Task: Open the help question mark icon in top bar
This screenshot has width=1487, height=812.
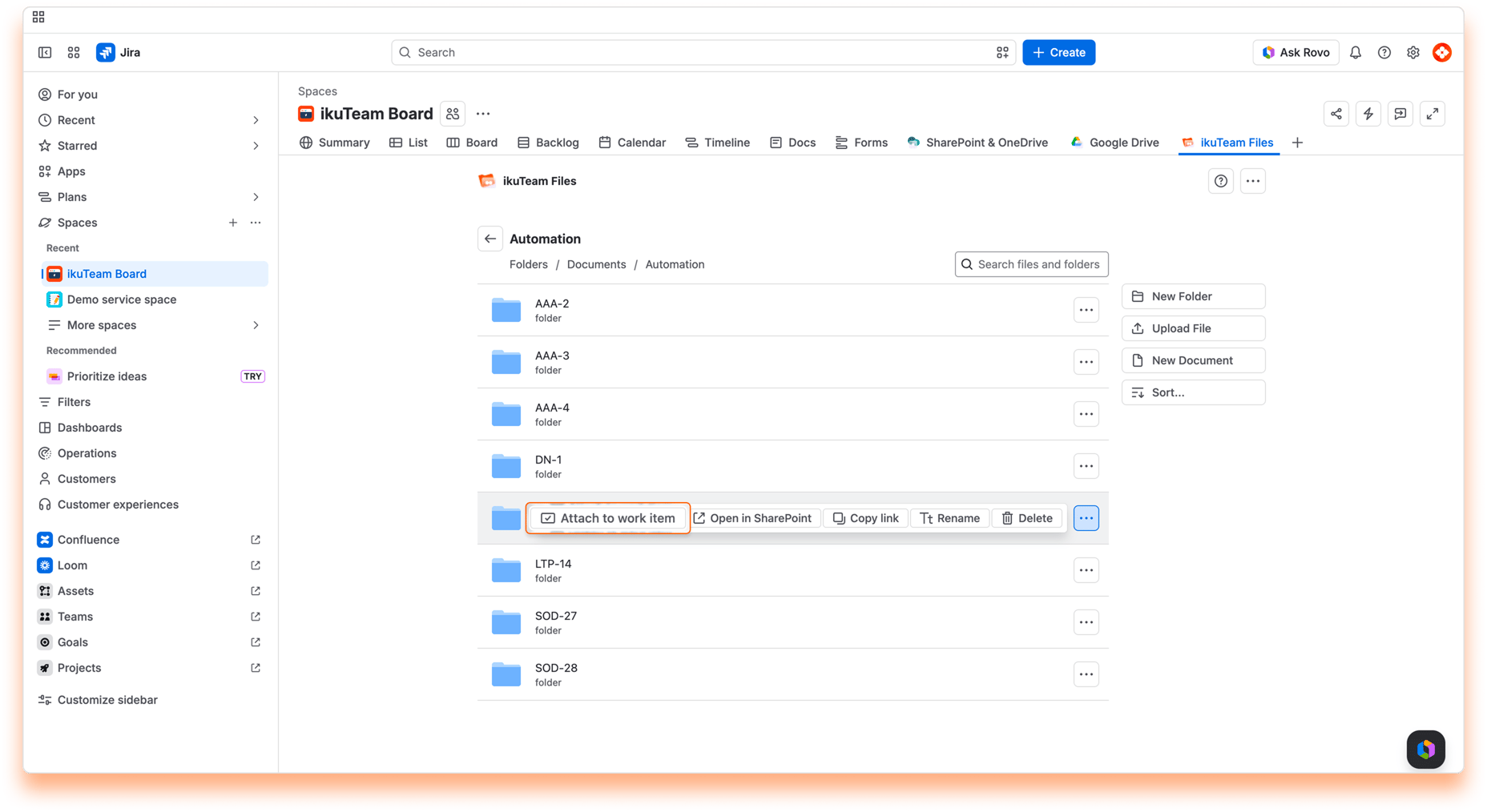Action: (1384, 52)
